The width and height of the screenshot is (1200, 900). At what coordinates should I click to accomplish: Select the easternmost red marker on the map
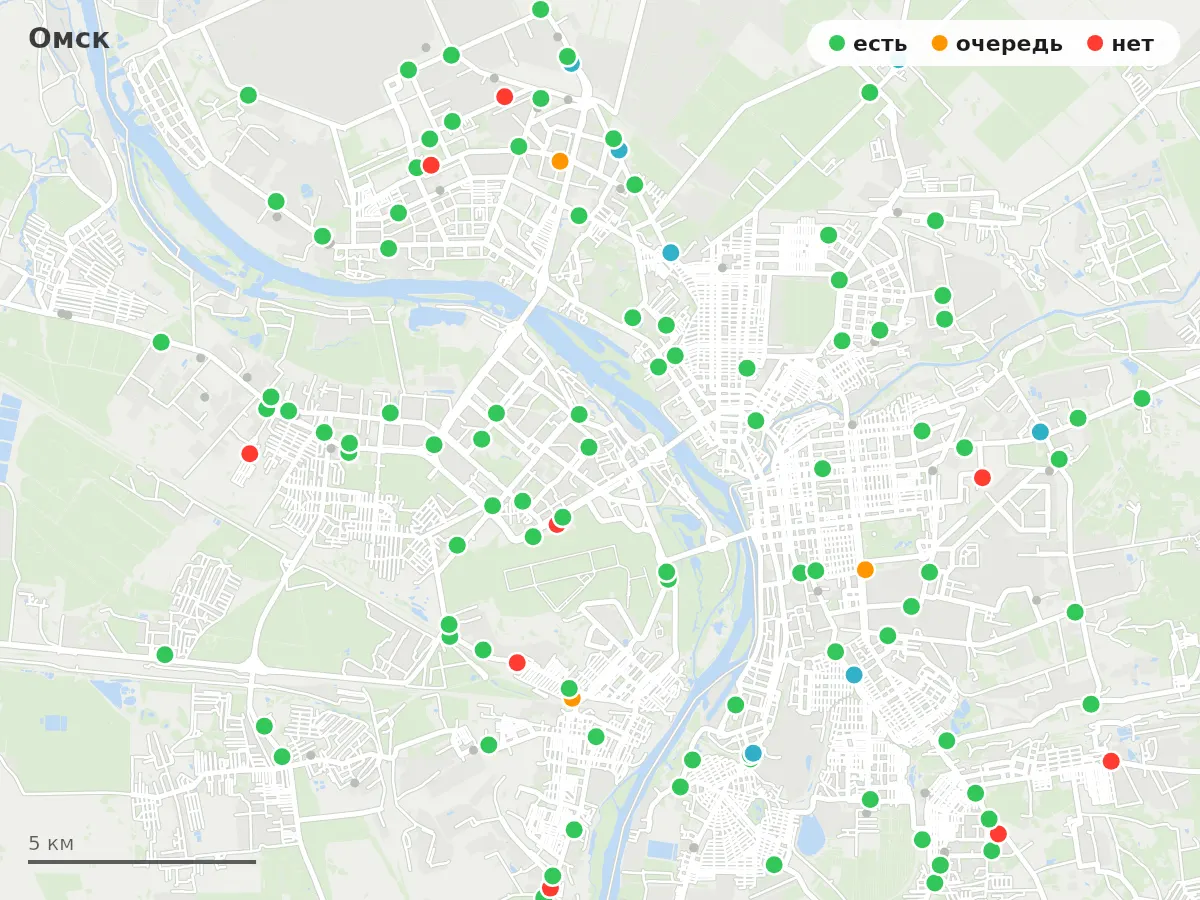click(x=1111, y=761)
